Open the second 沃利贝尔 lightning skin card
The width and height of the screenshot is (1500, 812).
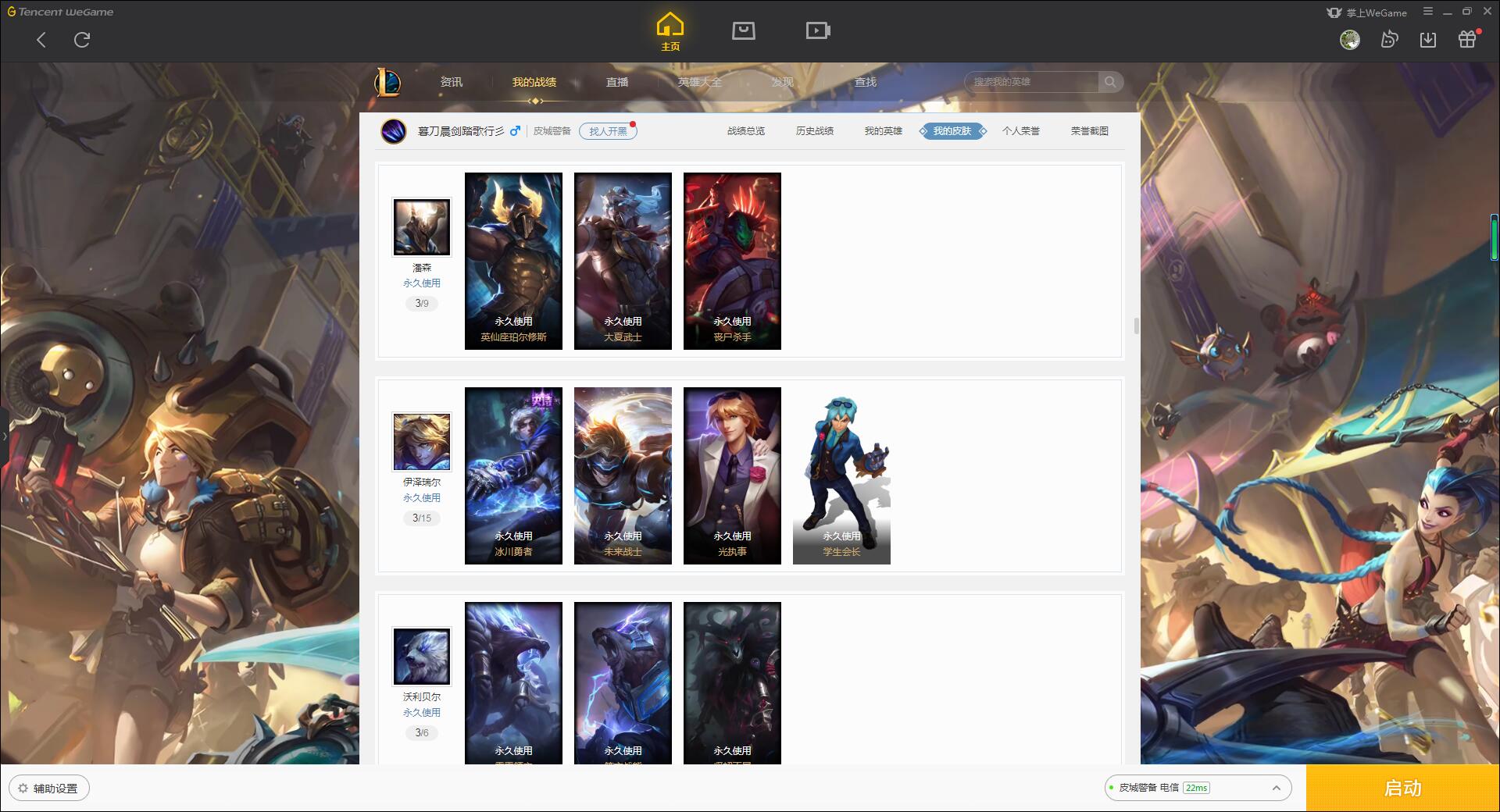[x=623, y=683]
